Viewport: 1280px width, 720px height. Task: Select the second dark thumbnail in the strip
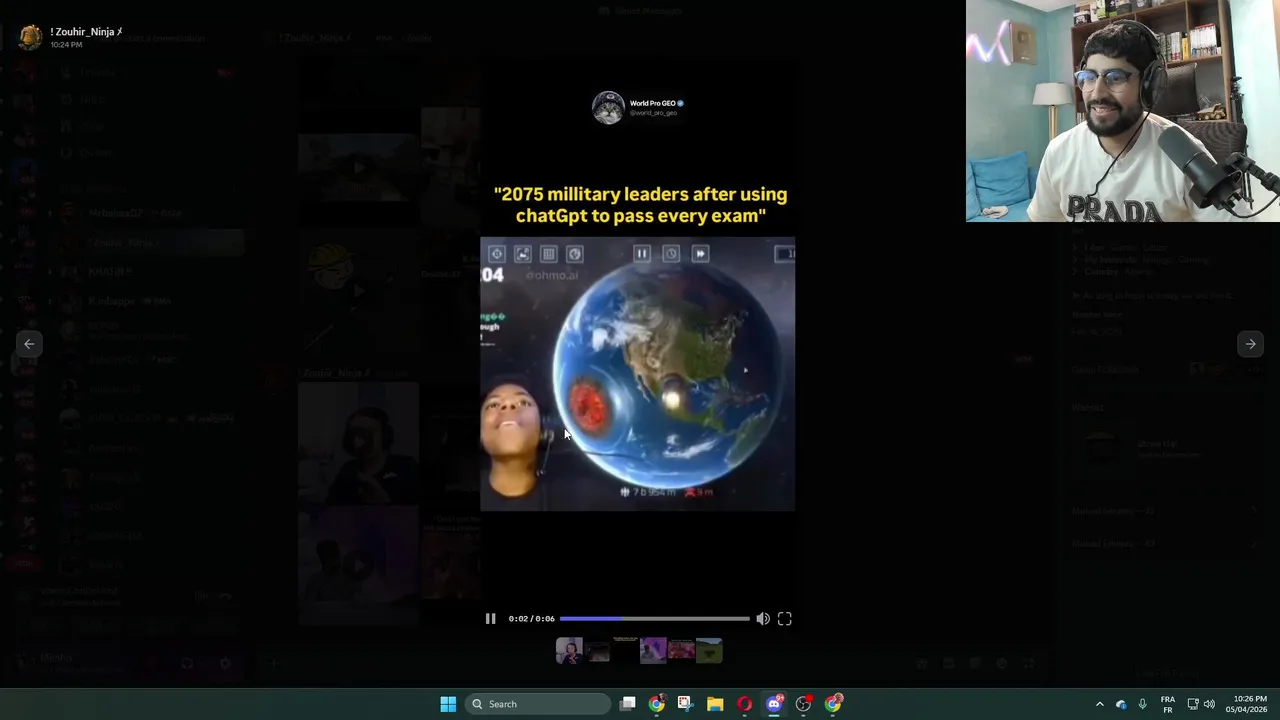[x=598, y=651]
